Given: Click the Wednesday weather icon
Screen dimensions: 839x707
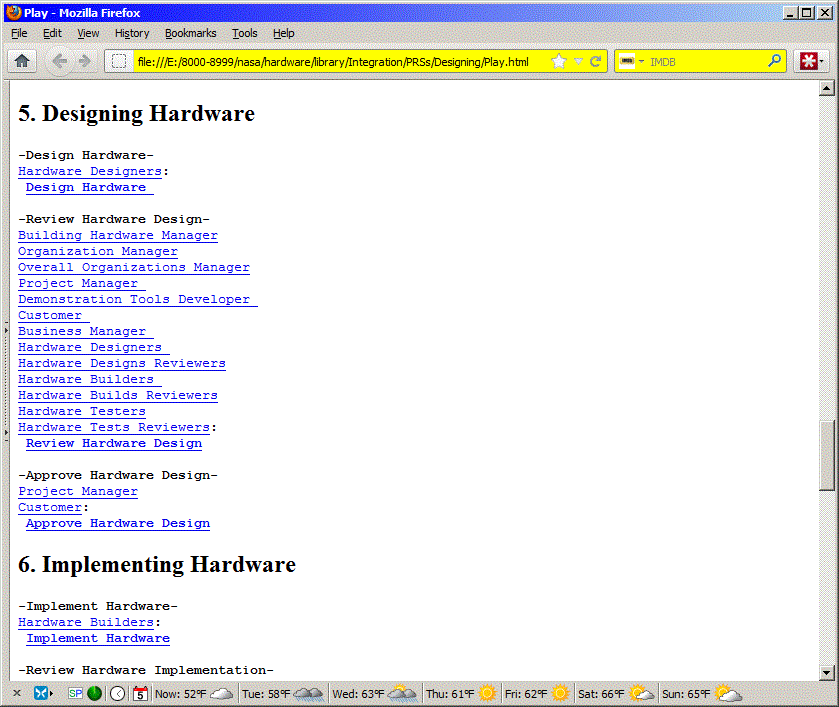Looking at the screenshot, I should 402,693.
